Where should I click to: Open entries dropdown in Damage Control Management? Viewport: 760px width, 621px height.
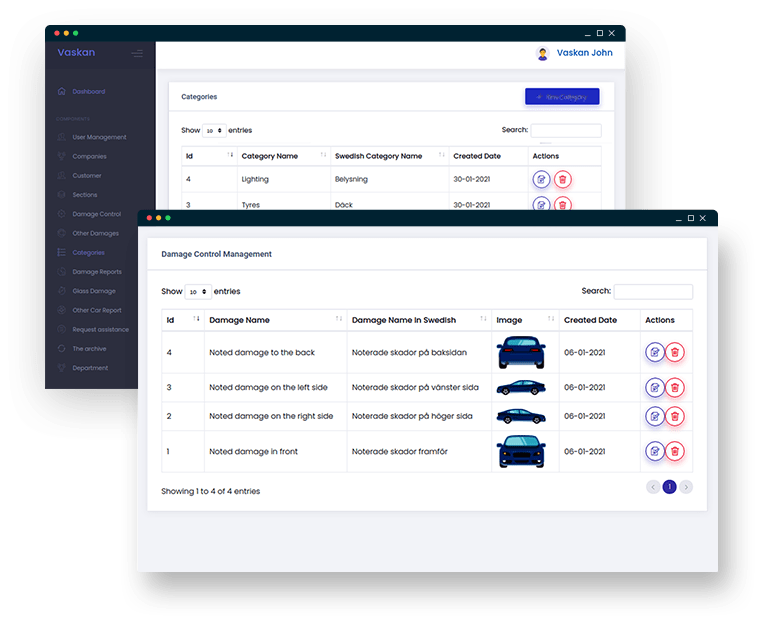point(198,292)
